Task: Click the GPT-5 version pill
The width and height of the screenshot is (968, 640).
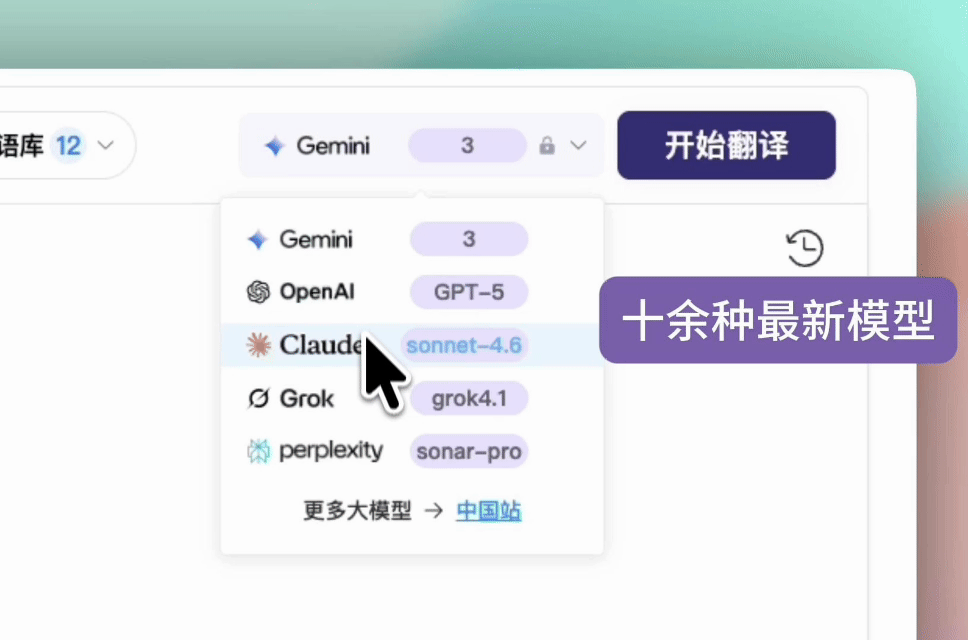Action: (469, 292)
